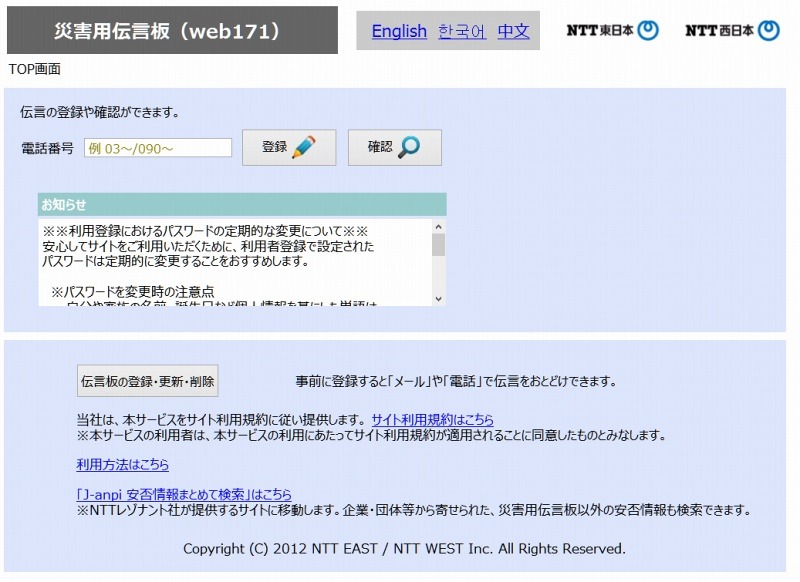Click the 事前に登録すると「メール」や「電話」 description text
800x582 pixels.
click(x=456, y=381)
